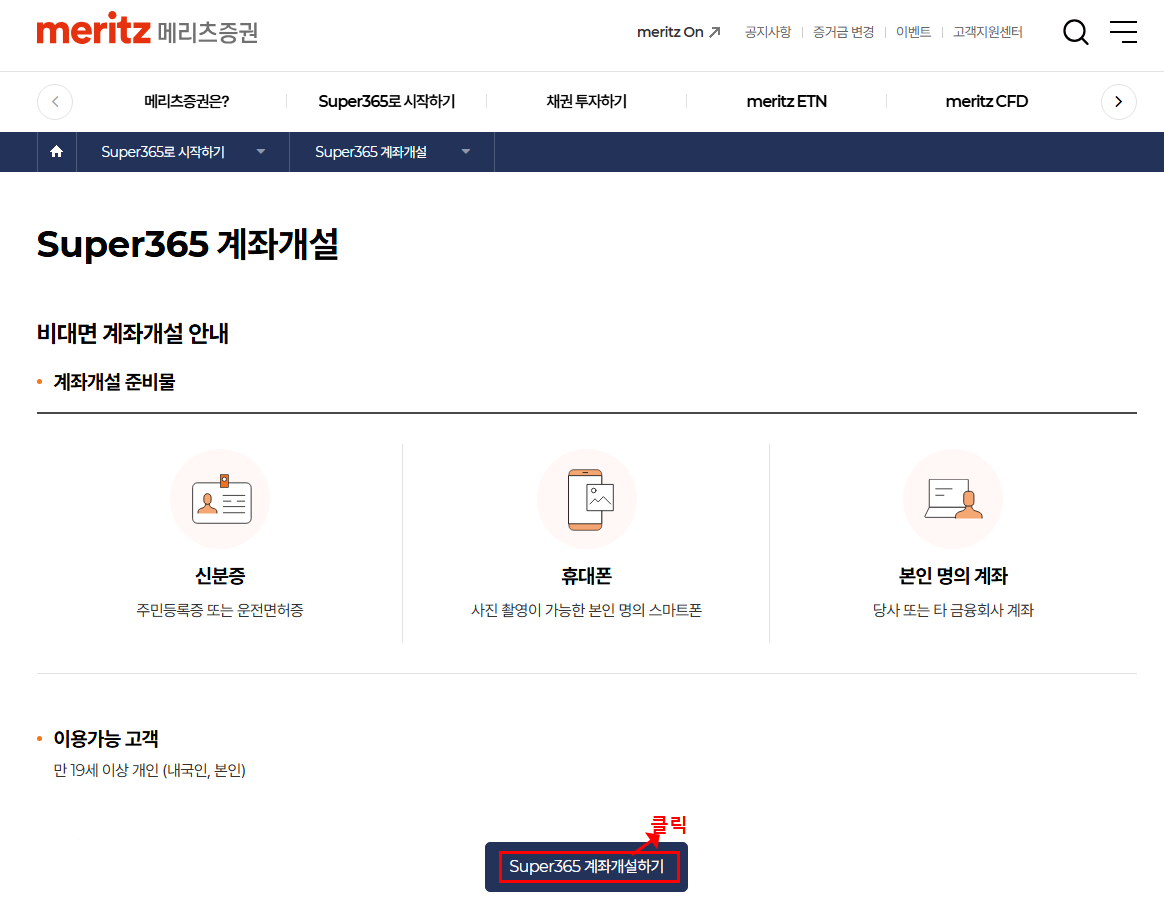Screen dimensions: 1164x901
Task: Click text 주민등록증 또는 운전면허증
Action: 220,610
